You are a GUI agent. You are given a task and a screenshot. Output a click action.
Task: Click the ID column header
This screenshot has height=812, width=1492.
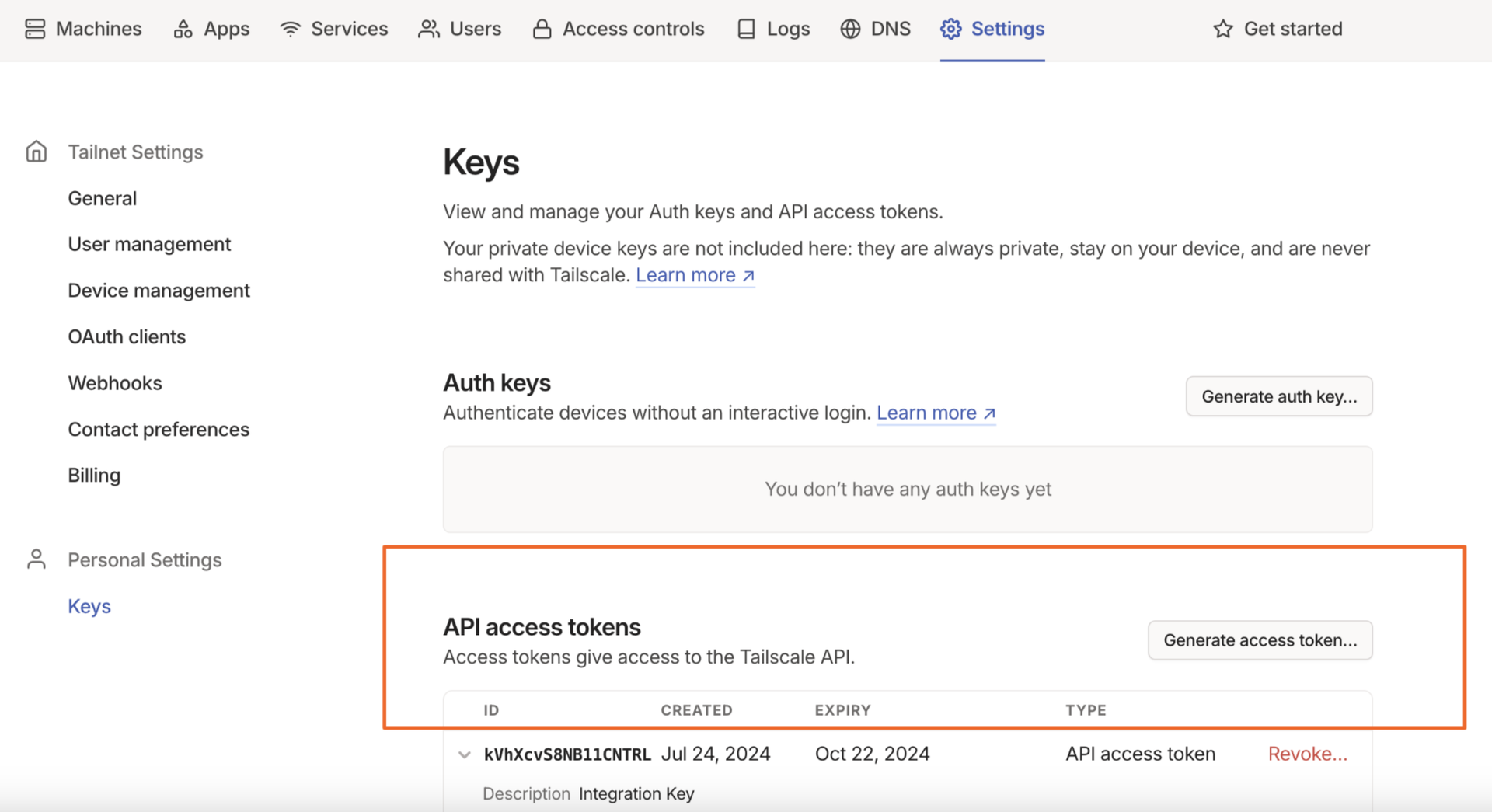[x=491, y=710]
